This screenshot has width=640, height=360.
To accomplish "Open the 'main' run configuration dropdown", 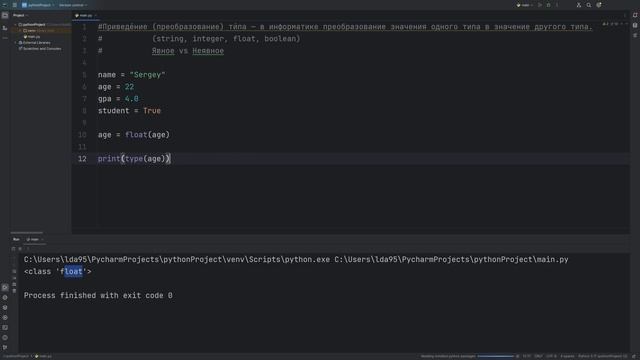I will [x=524, y=5].
